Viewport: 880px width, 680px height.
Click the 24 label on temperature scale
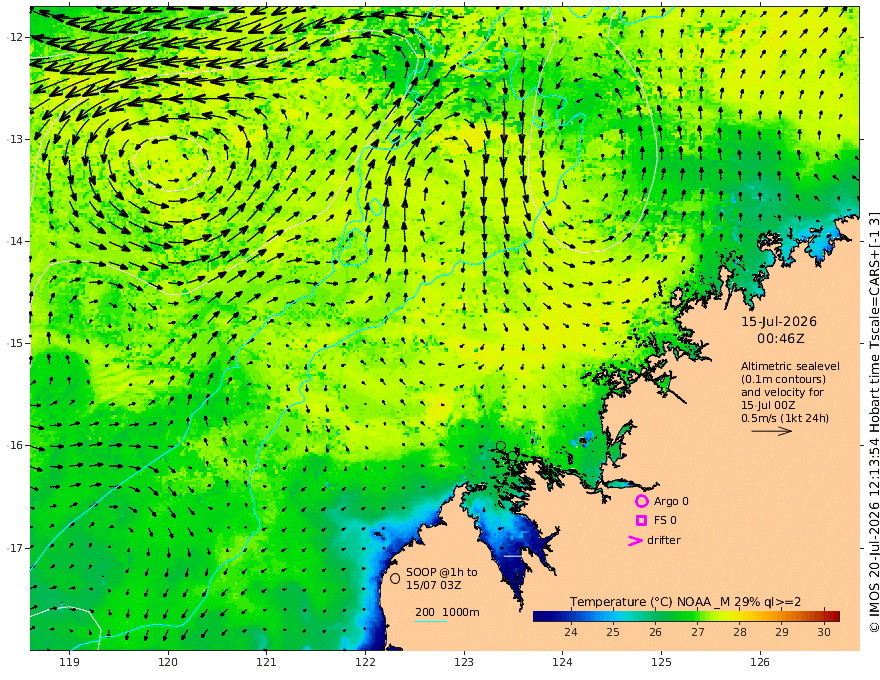571,632
